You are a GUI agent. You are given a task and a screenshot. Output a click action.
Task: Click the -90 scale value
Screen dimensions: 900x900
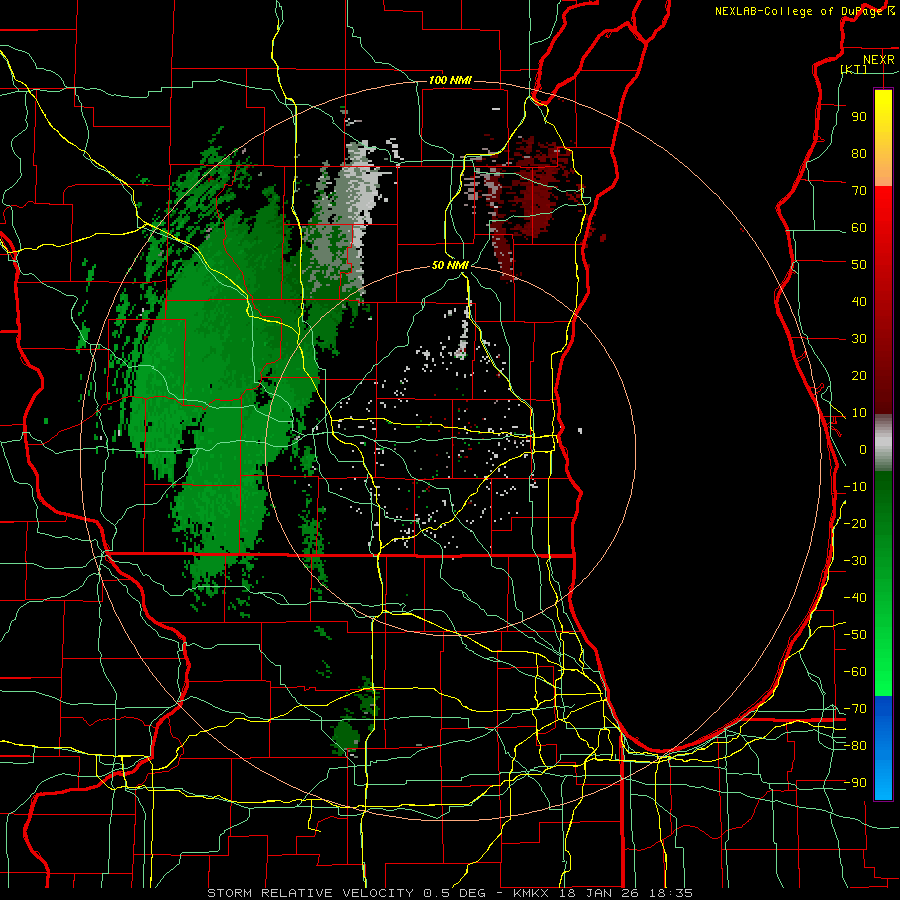coord(855,783)
